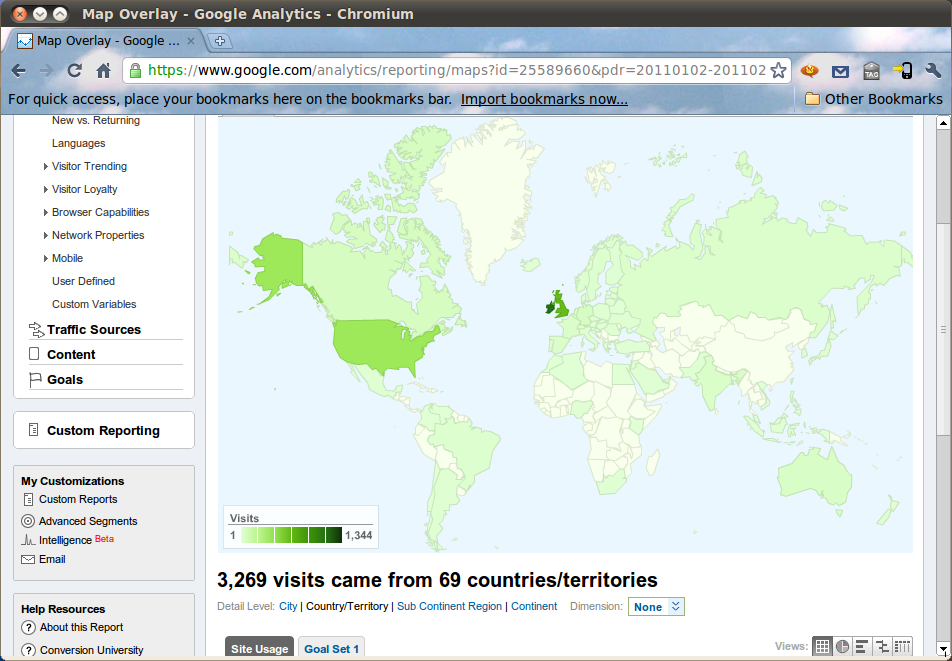Expand the Browser Capabilities submenu

pos(46,212)
